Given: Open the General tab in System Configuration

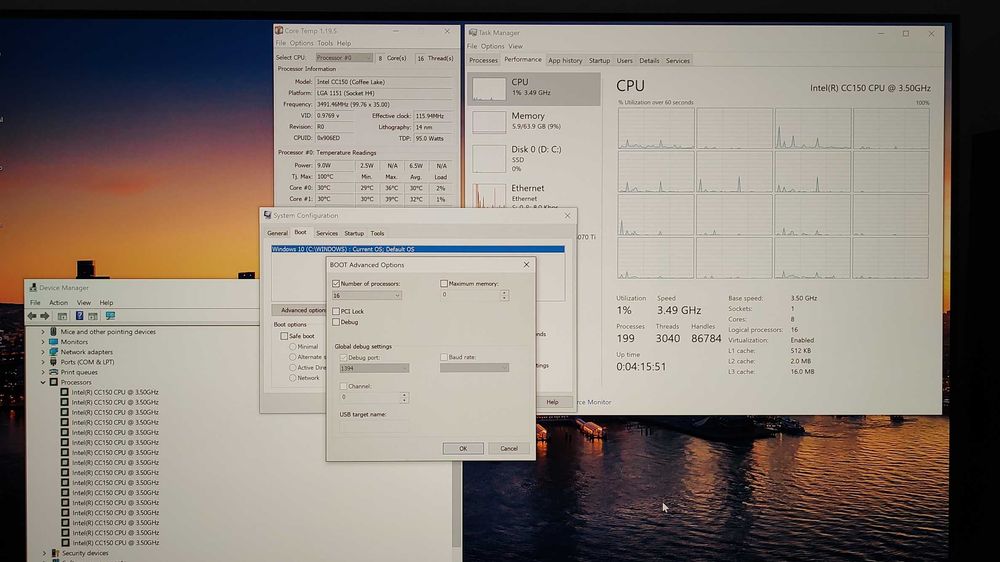Looking at the screenshot, I should pyautogui.click(x=277, y=233).
